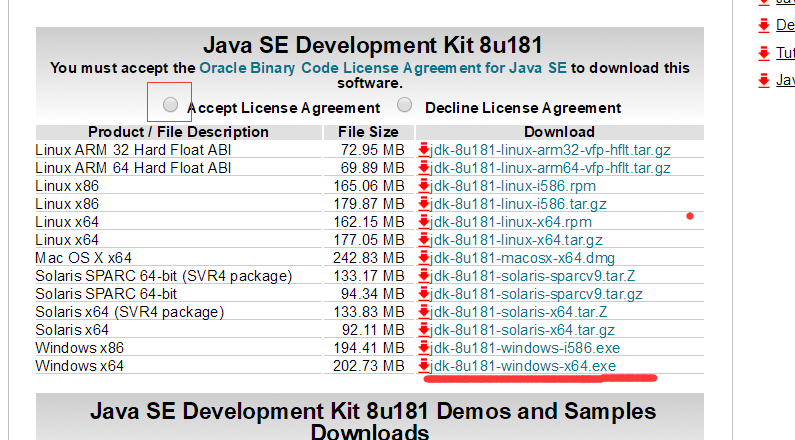Viewport: 795px width, 440px height.
Task: Select Decline License Agreement radio button
Action: point(404,105)
